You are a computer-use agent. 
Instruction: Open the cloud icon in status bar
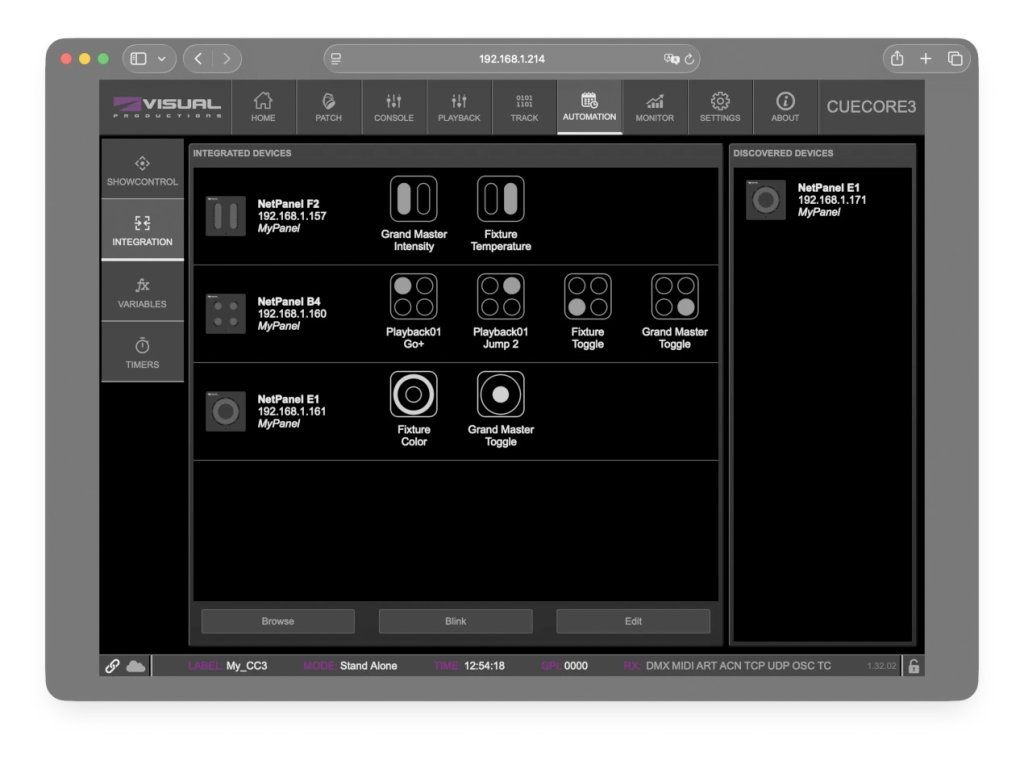[135, 666]
